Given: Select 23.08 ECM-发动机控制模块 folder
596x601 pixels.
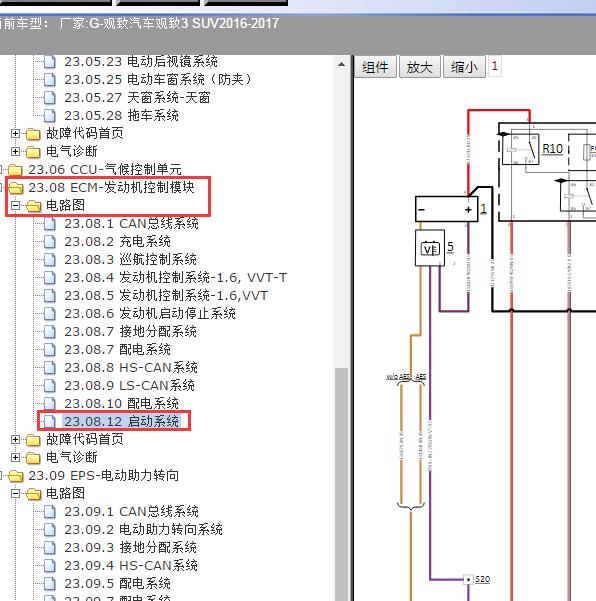Looking at the screenshot, I should pos(111,187).
